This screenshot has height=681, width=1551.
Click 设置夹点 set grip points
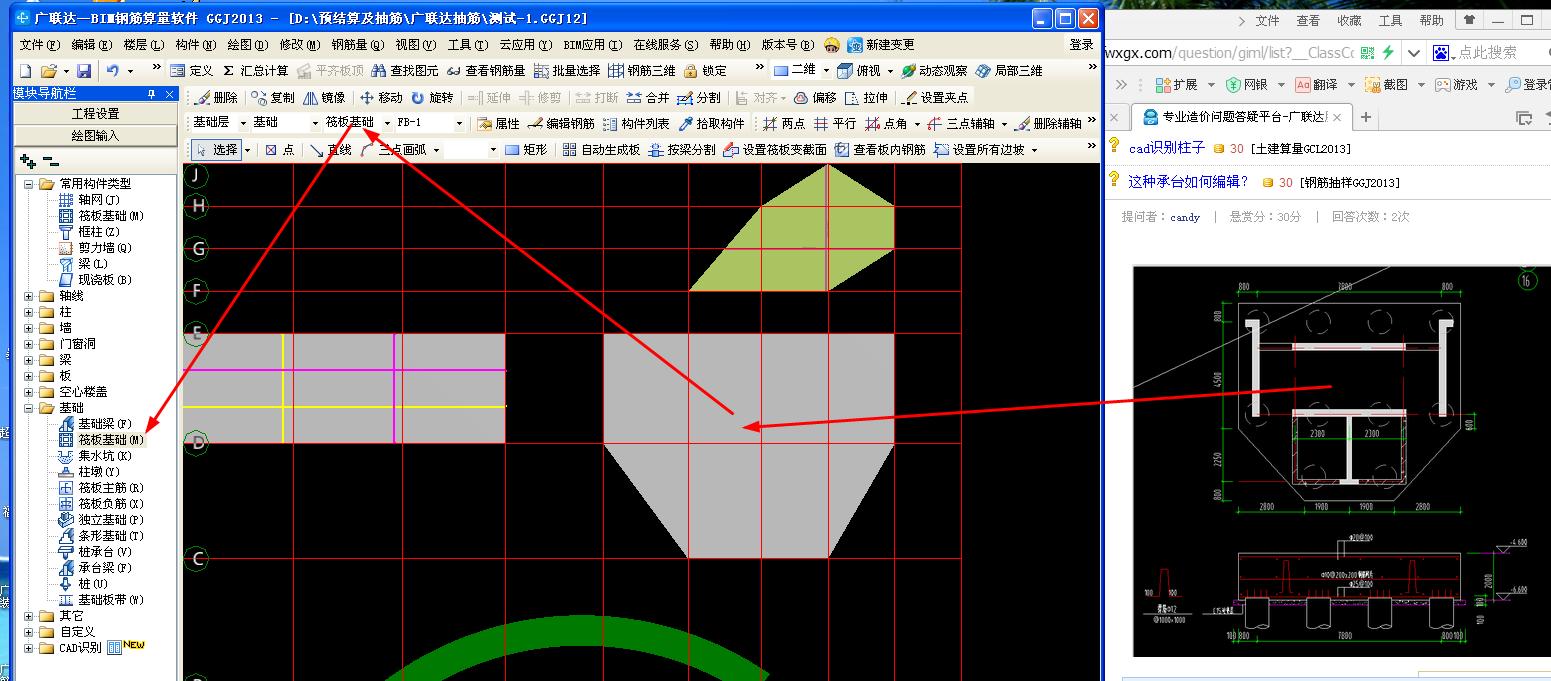pyautogui.click(x=935, y=97)
